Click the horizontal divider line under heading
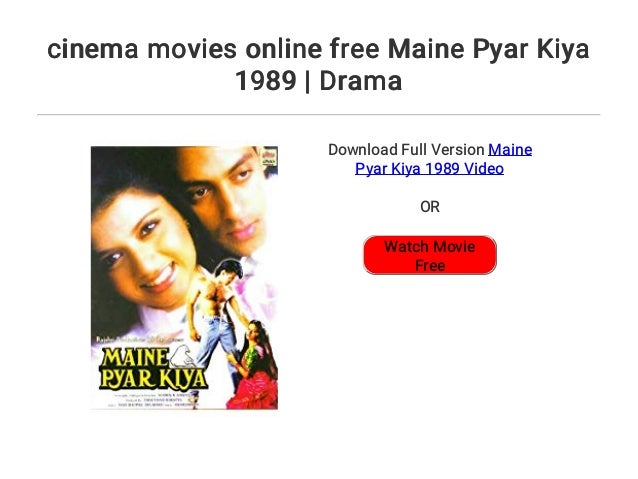Screen dimensions: 638x479 (319, 115)
